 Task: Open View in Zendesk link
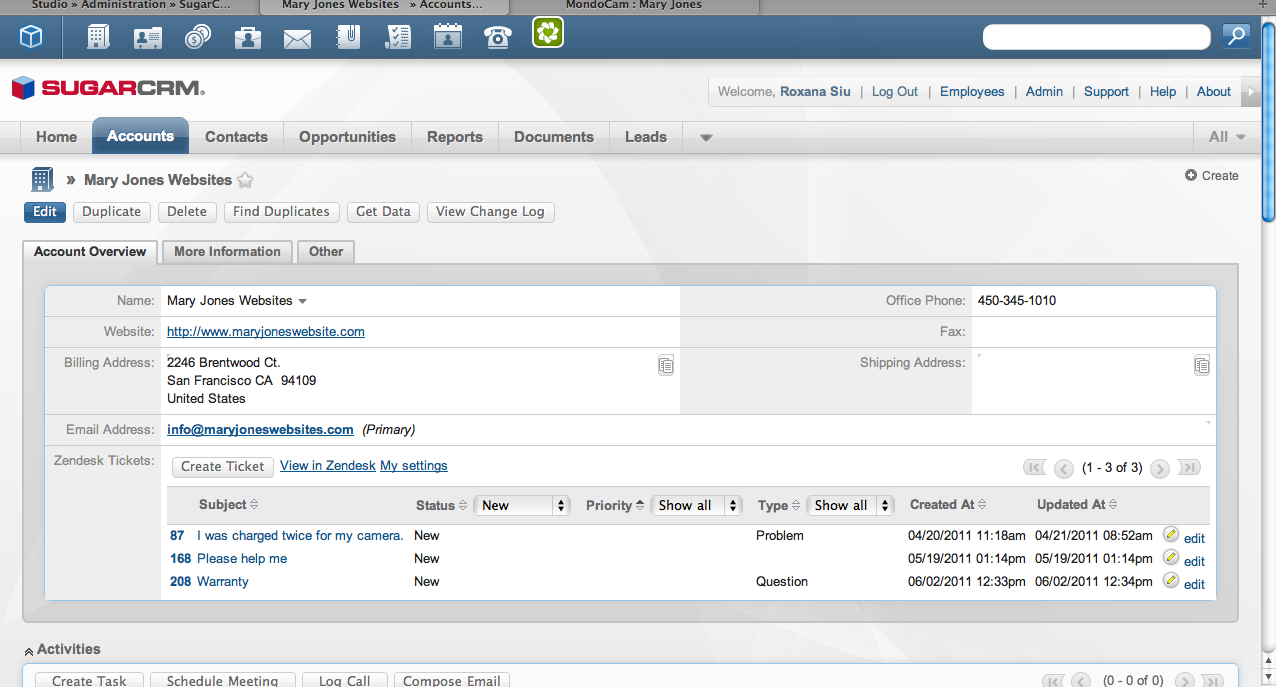[x=328, y=466]
